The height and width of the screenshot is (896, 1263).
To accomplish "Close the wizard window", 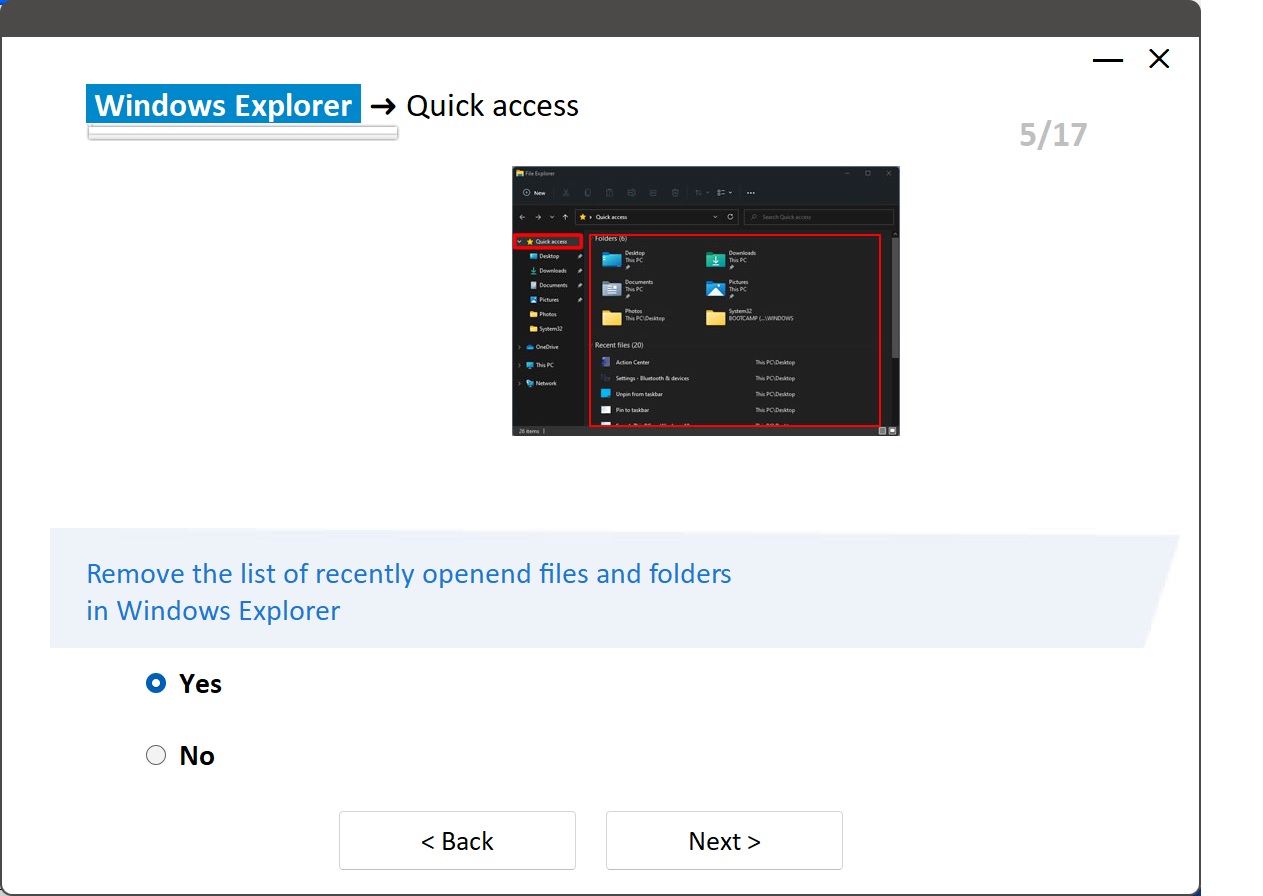I will pyautogui.click(x=1159, y=60).
